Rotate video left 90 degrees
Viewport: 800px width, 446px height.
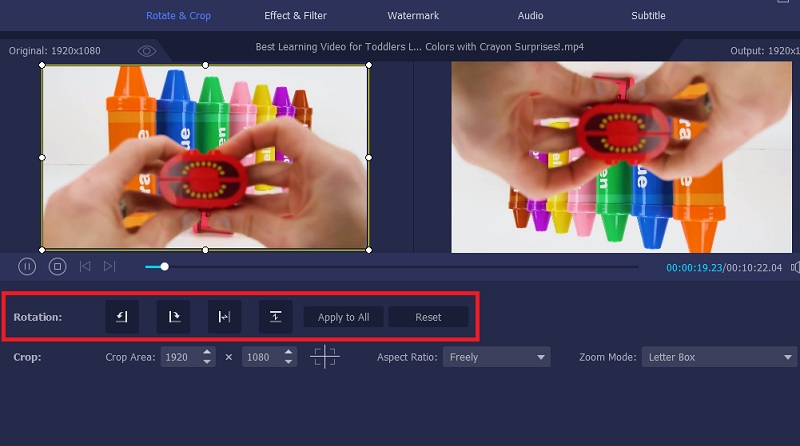coord(122,317)
